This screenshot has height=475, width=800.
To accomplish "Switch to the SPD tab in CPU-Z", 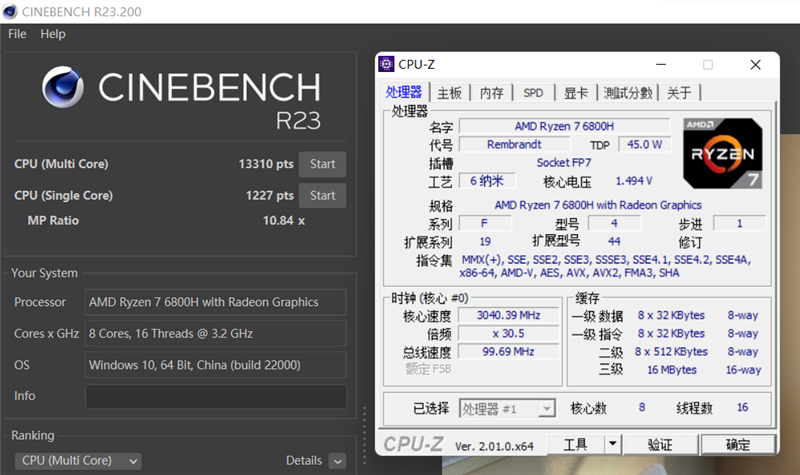I will (x=533, y=93).
